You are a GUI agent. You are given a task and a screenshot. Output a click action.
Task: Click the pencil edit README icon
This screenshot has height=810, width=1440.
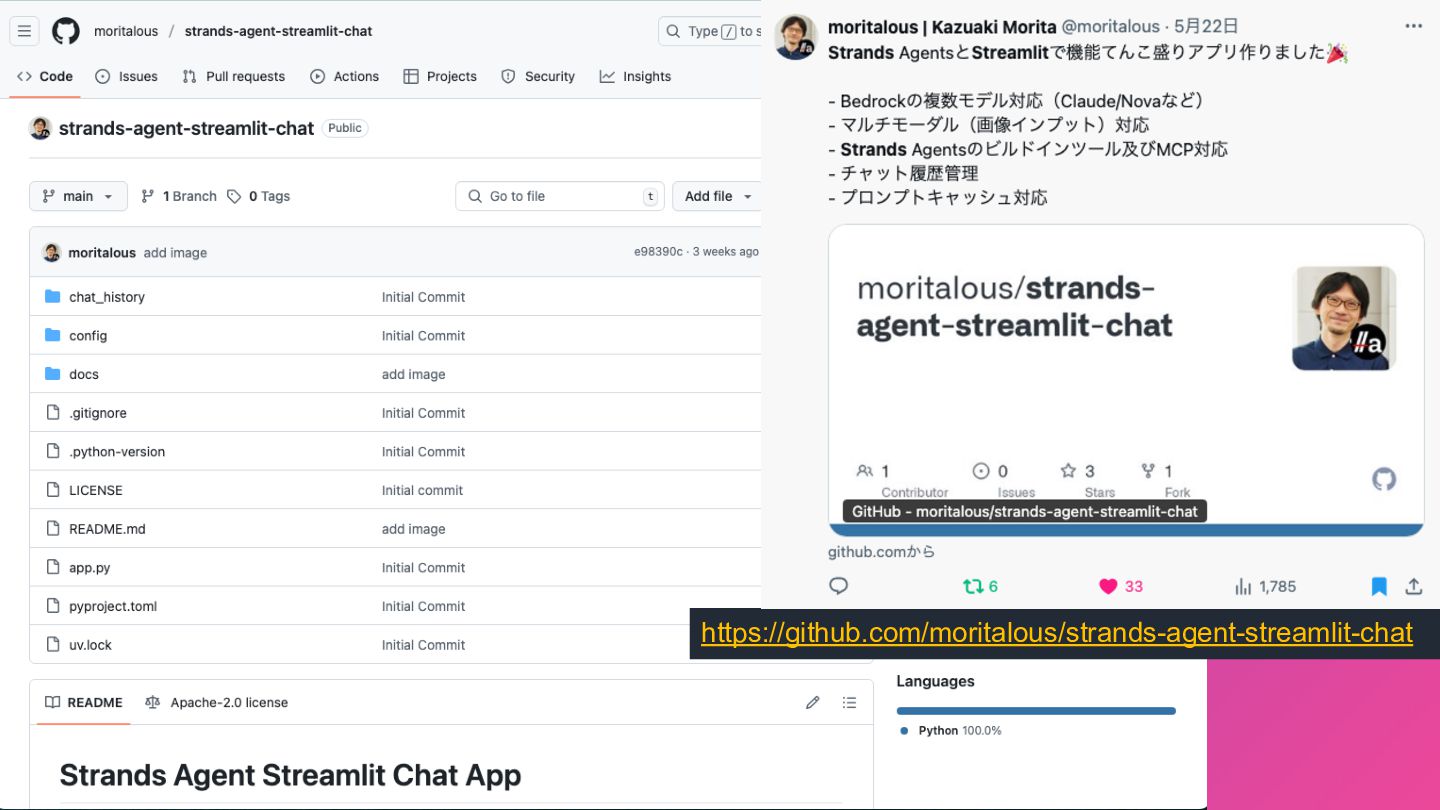point(813,702)
